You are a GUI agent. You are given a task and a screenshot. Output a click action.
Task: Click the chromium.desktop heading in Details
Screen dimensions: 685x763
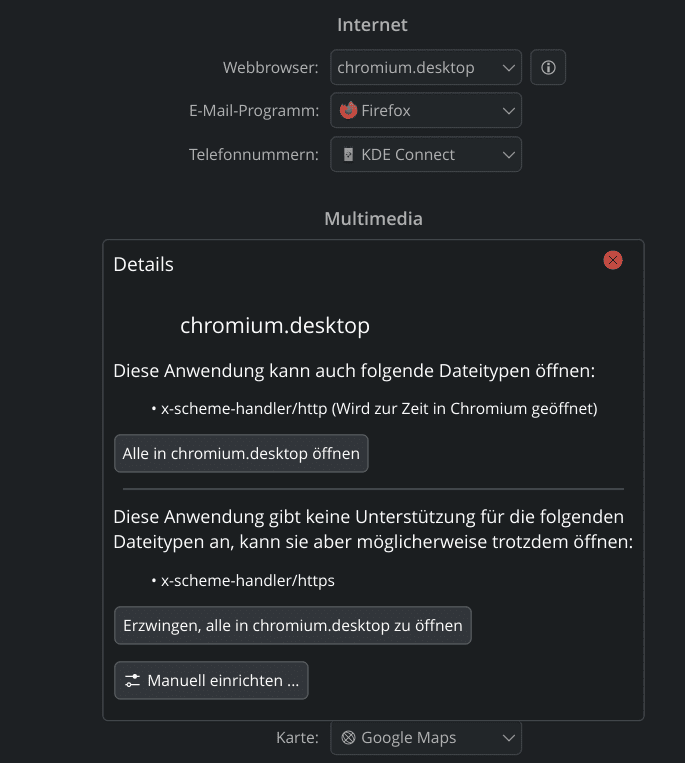[275, 325]
